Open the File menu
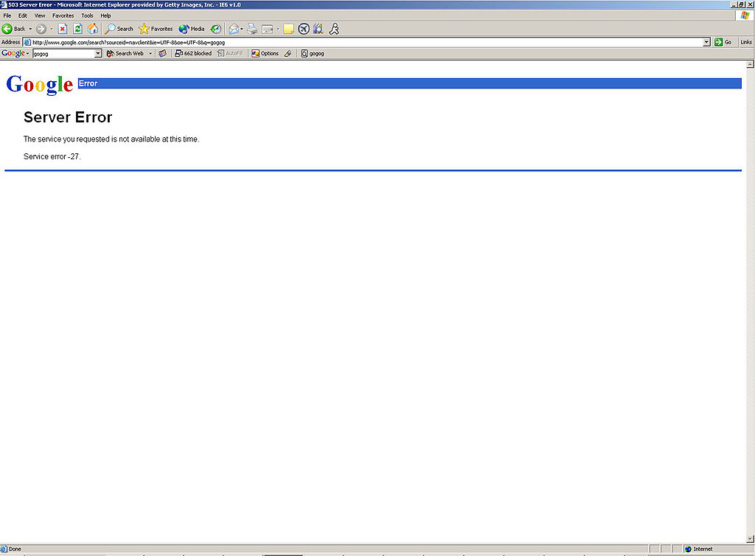The width and height of the screenshot is (755, 556). click(7, 15)
